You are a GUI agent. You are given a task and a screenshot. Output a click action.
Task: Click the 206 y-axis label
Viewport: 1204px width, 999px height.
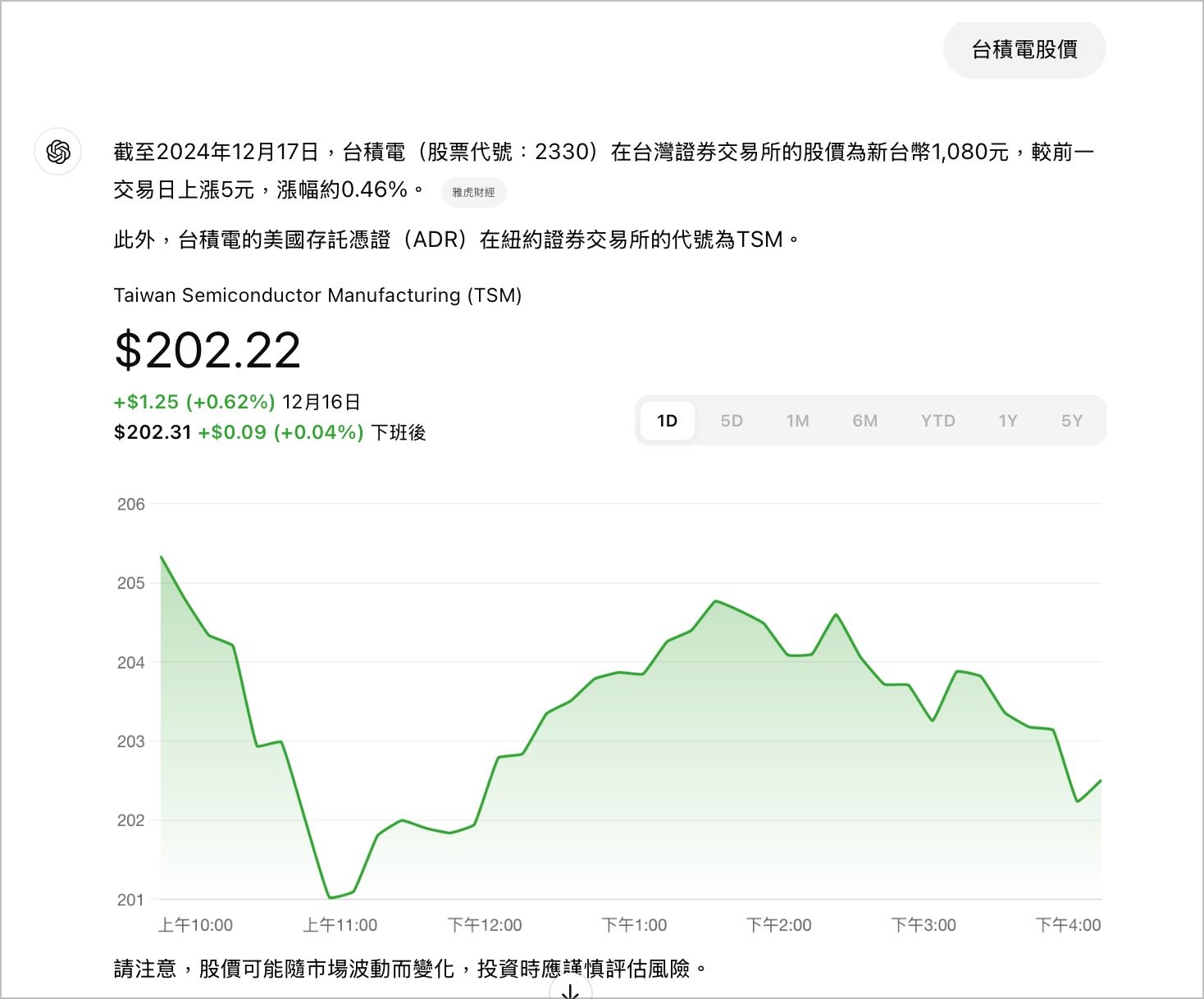click(131, 504)
